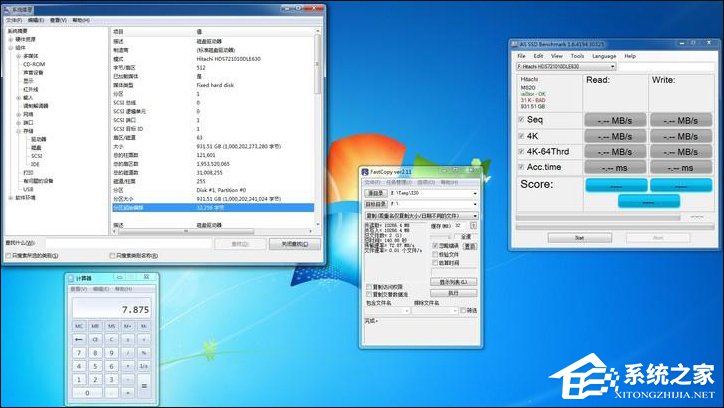This screenshot has width=724, height=408.
Task: Click the calculator MR memory key
Action: pos(95,326)
